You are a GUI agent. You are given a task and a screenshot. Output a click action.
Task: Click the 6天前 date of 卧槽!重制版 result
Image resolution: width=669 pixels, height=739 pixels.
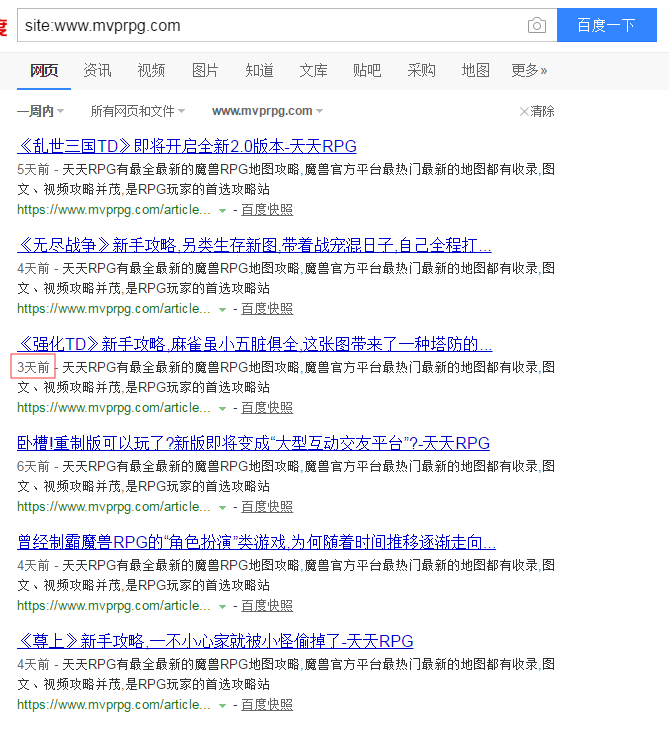point(33,466)
